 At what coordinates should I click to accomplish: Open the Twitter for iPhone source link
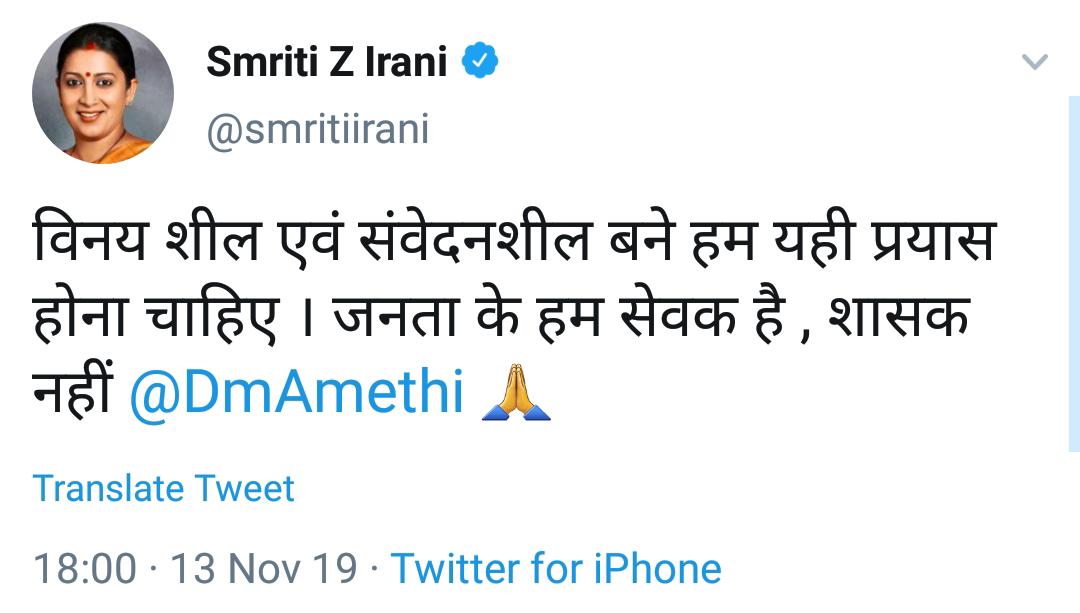pos(555,569)
